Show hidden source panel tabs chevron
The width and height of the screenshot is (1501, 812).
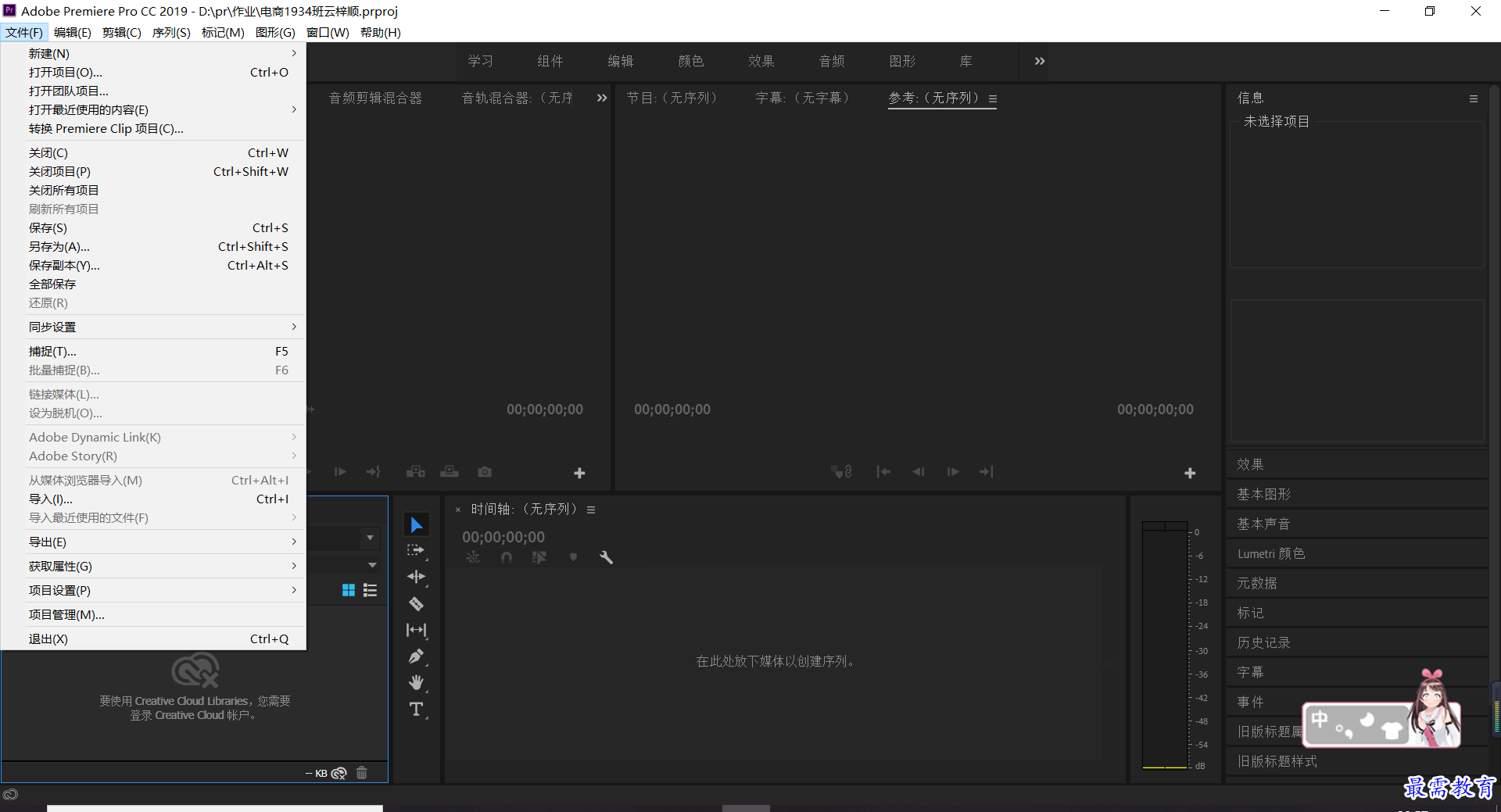click(x=602, y=98)
